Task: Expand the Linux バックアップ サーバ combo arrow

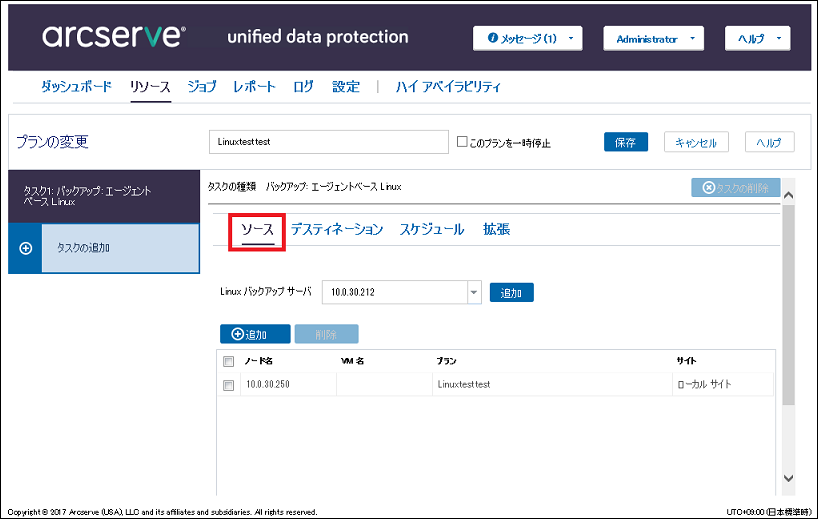Action: [474, 292]
